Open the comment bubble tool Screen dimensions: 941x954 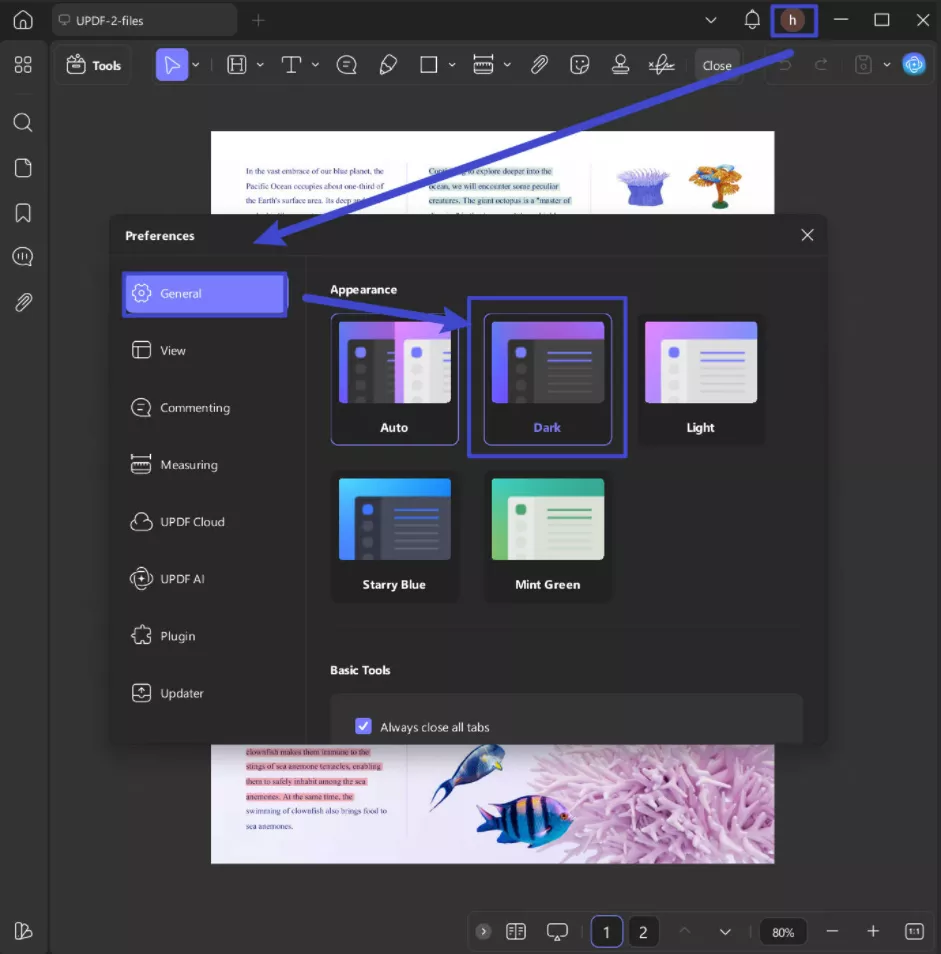(x=347, y=65)
